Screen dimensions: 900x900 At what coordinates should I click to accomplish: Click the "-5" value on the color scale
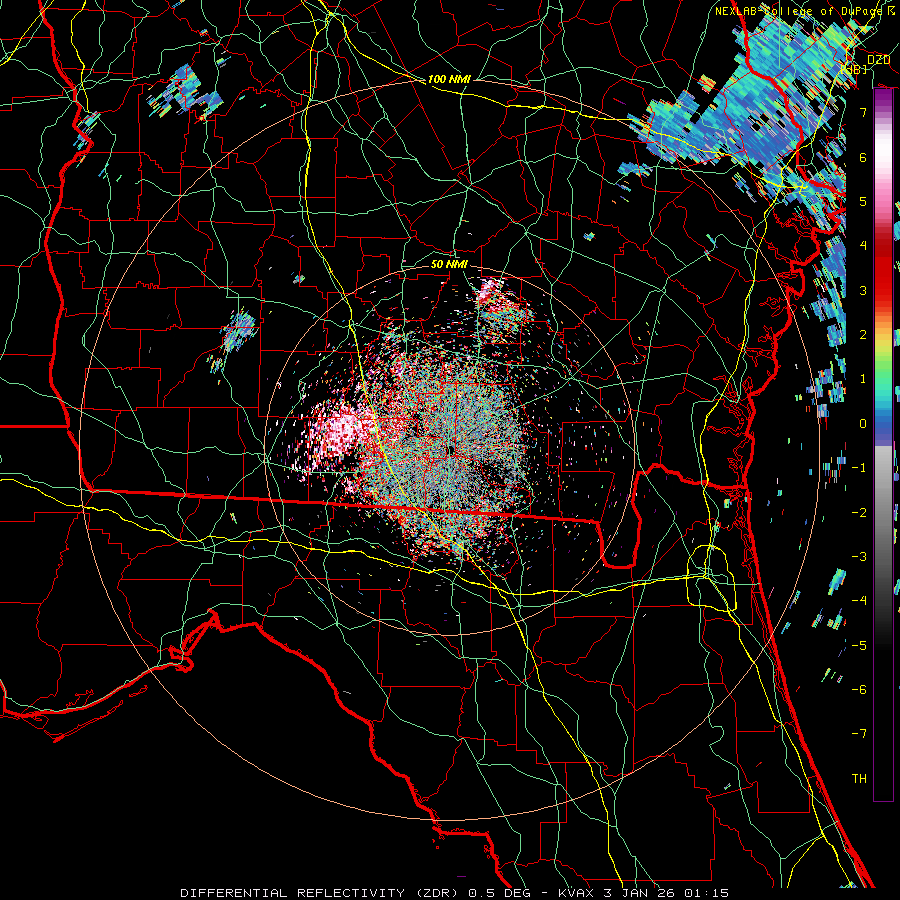pos(859,646)
